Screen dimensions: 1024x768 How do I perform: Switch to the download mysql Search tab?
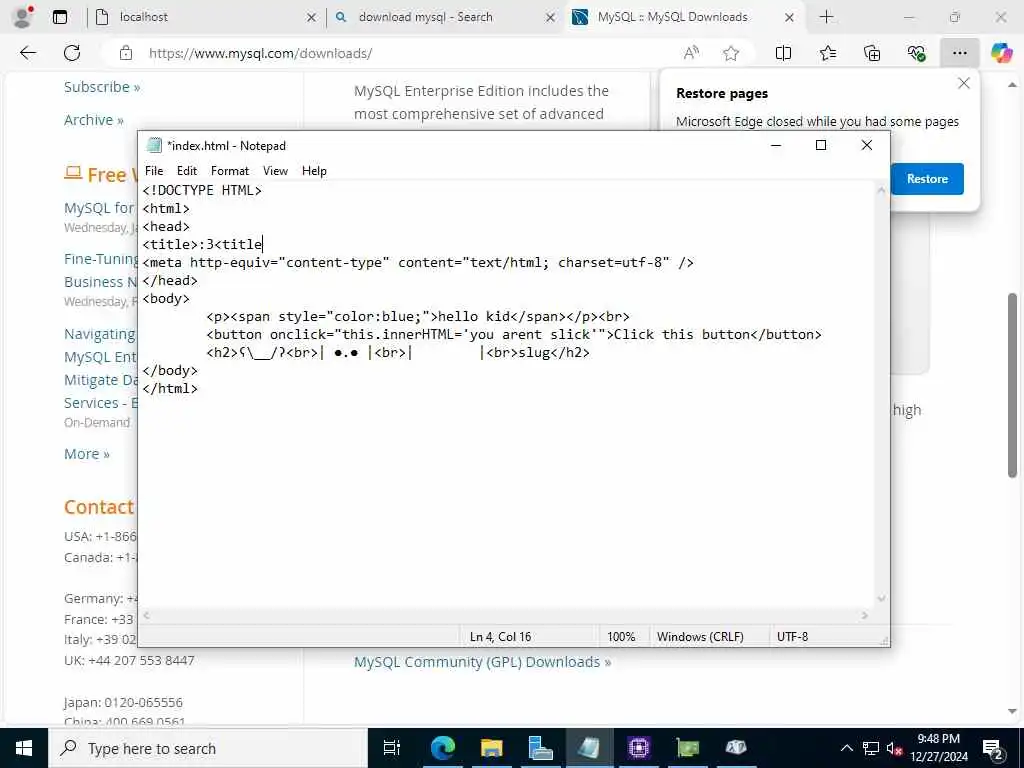(445, 17)
